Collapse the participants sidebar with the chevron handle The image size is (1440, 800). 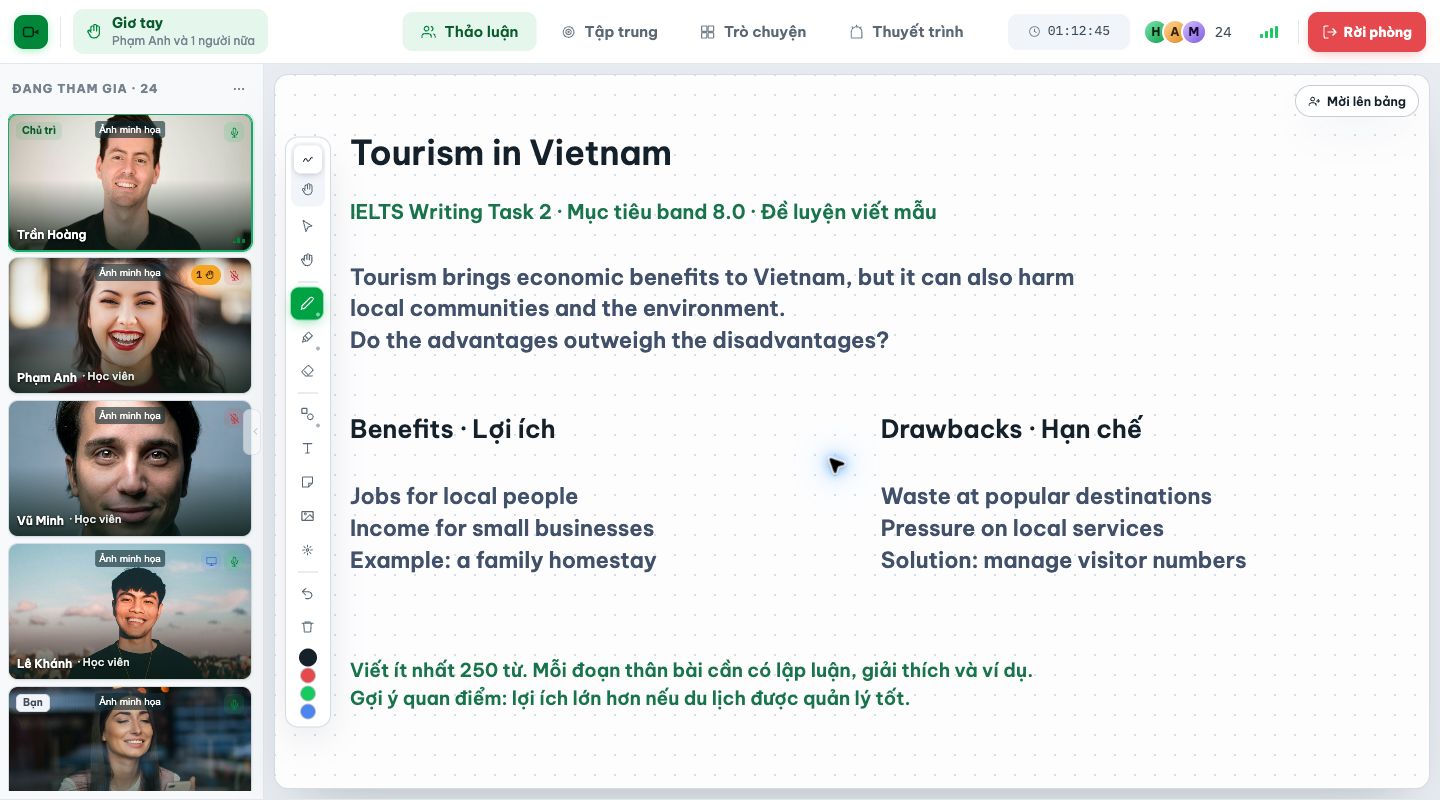(x=254, y=432)
